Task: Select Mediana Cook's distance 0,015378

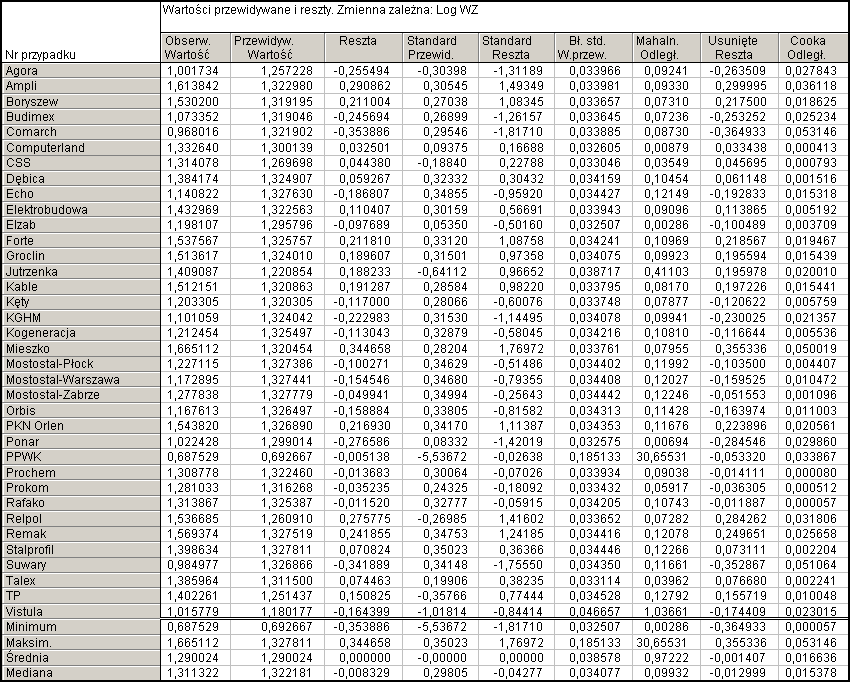Action: tap(810, 673)
